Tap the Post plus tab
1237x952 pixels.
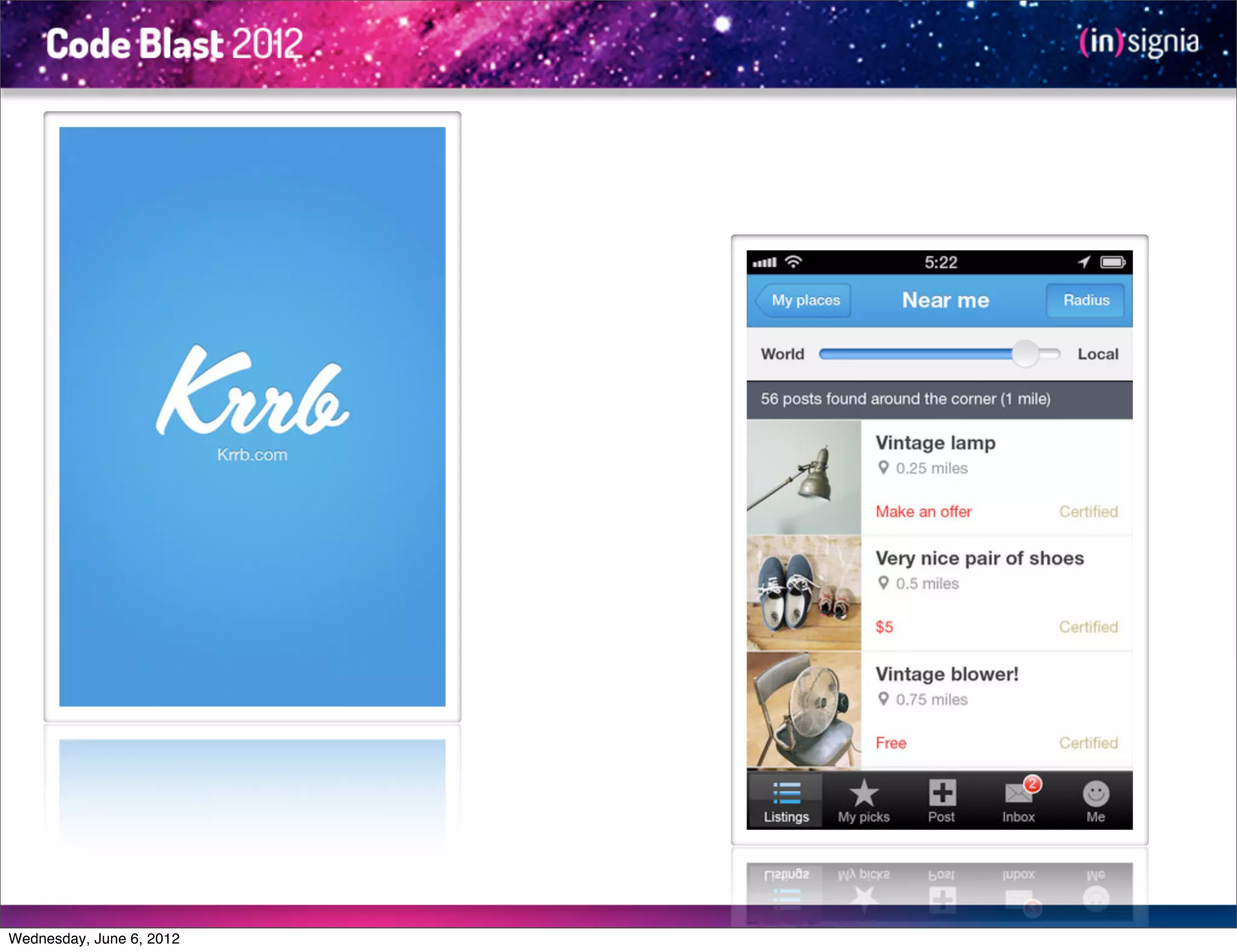[x=941, y=801]
